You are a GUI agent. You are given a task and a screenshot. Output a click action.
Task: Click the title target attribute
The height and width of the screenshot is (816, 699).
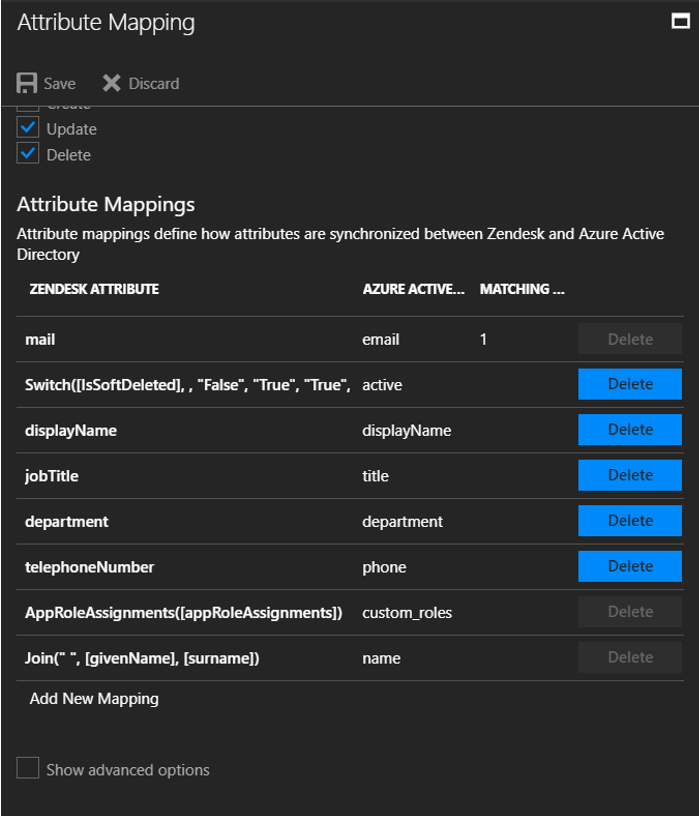tap(375, 476)
